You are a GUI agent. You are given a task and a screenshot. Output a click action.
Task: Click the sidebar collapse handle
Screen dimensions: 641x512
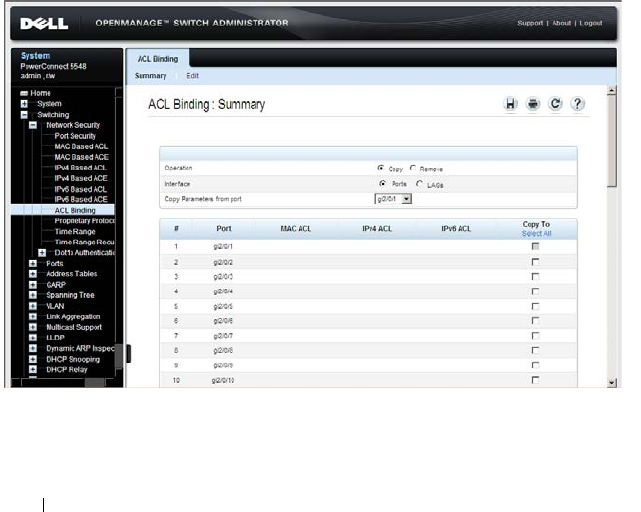click(x=128, y=354)
